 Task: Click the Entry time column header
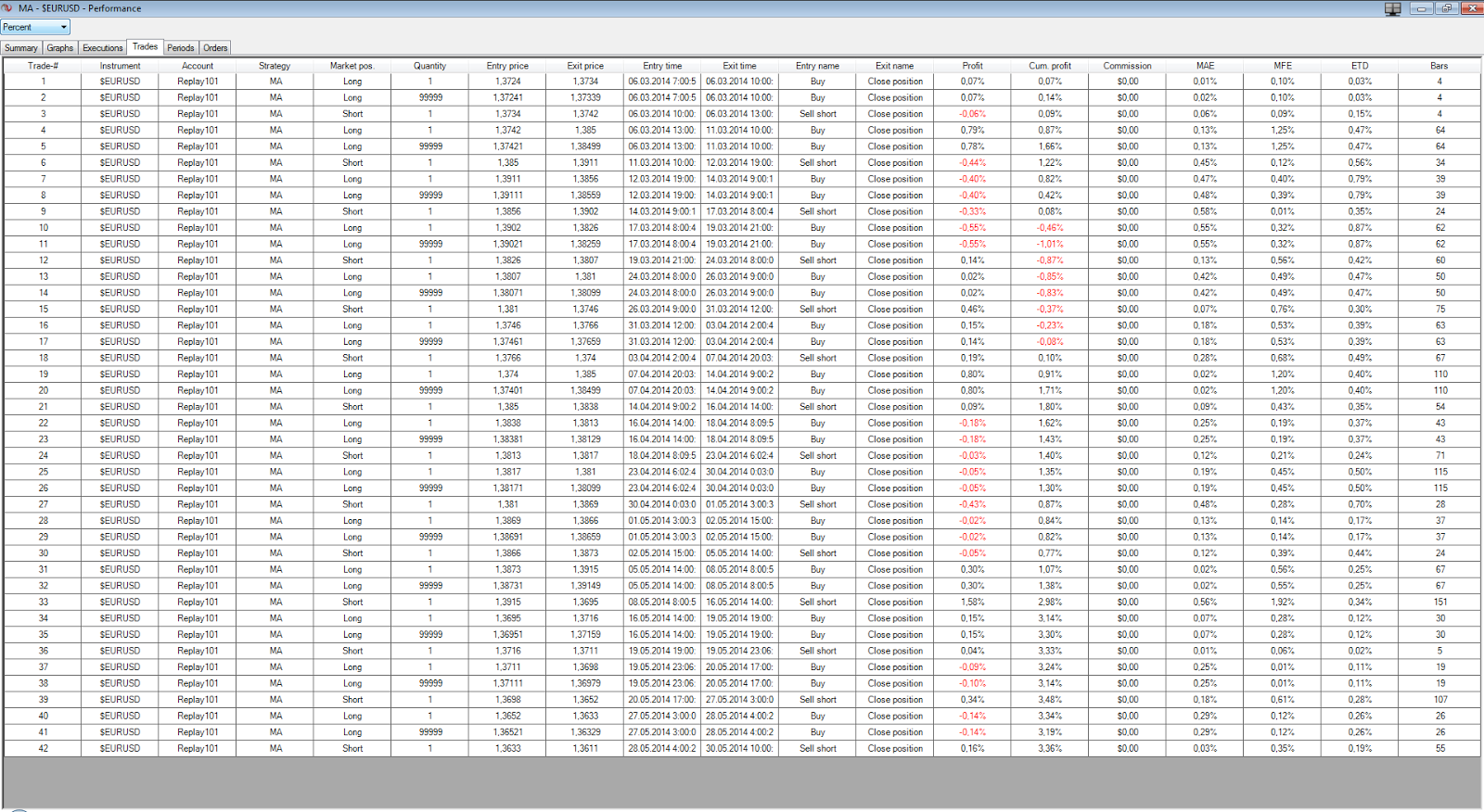662,66
